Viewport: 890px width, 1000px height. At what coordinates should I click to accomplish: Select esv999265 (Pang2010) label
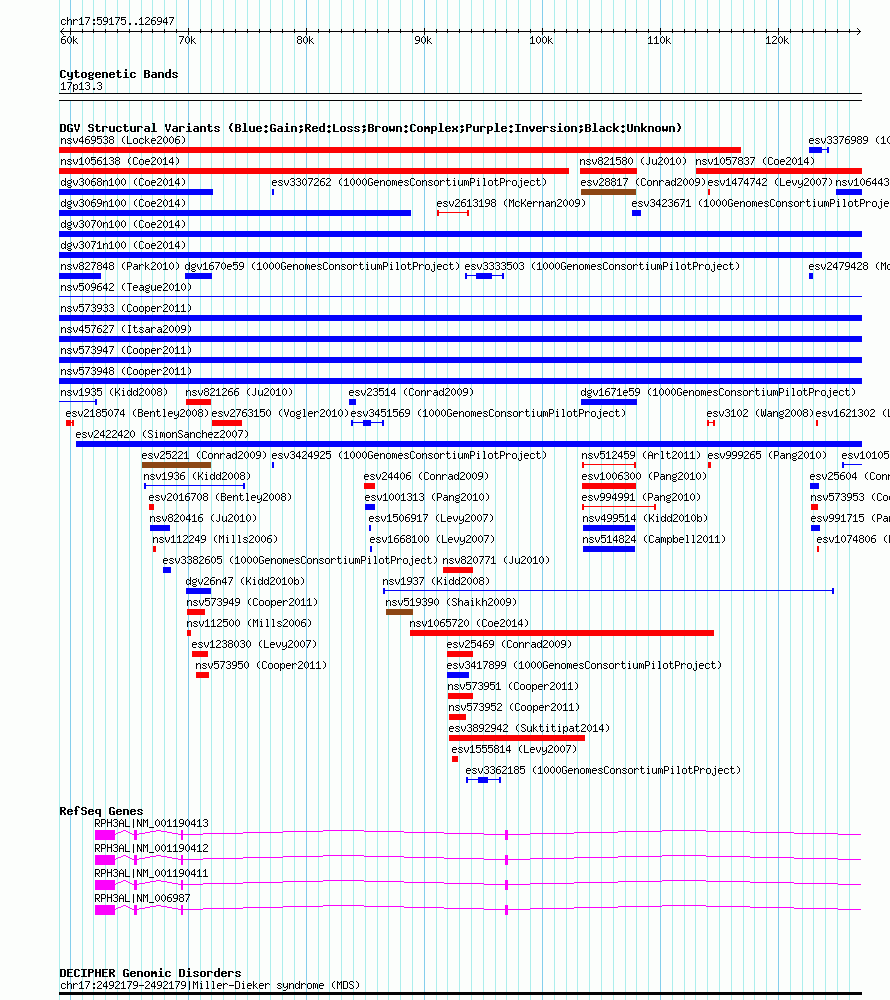[x=767, y=456]
